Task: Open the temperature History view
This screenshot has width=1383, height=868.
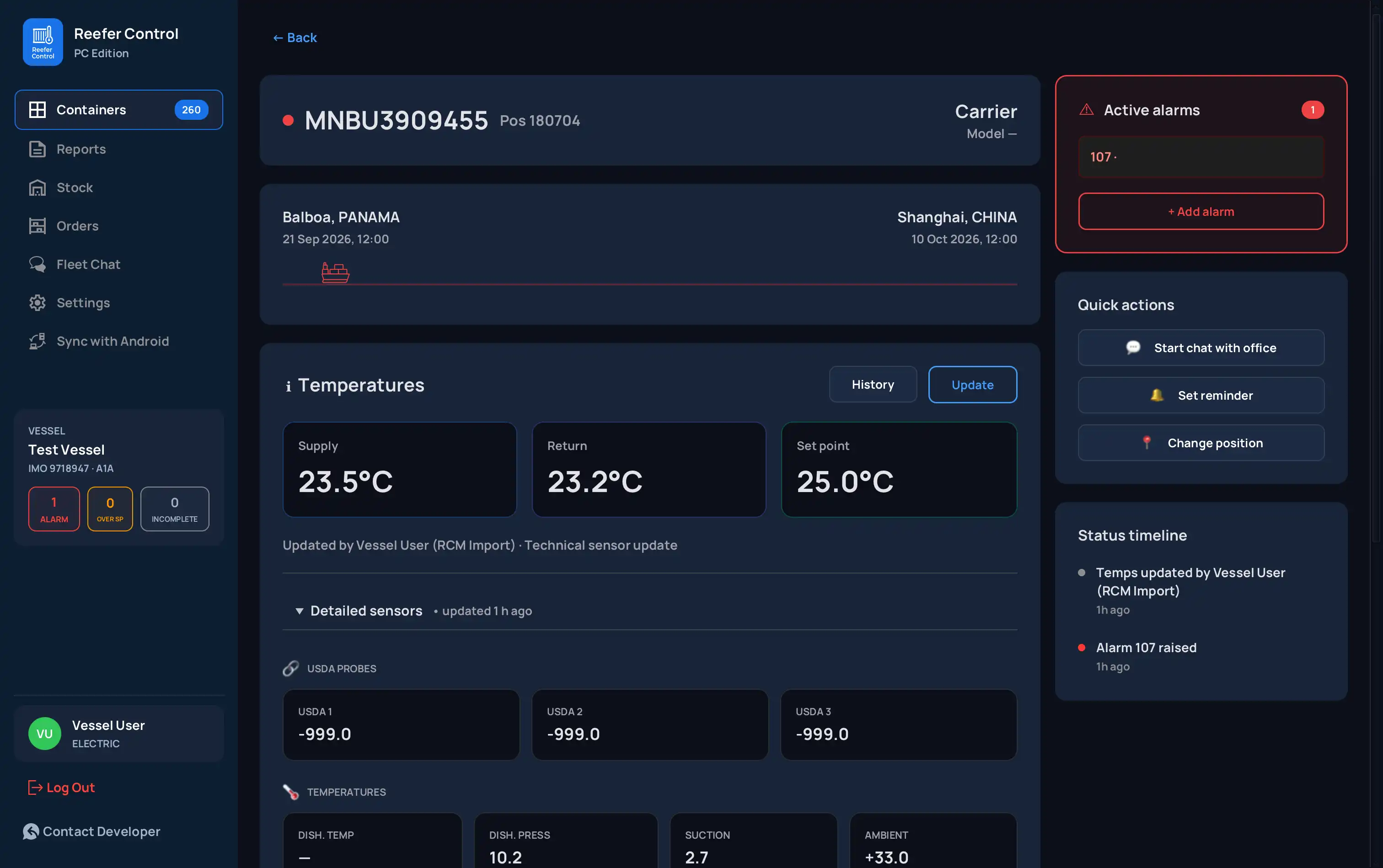Action: click(873, 385)
